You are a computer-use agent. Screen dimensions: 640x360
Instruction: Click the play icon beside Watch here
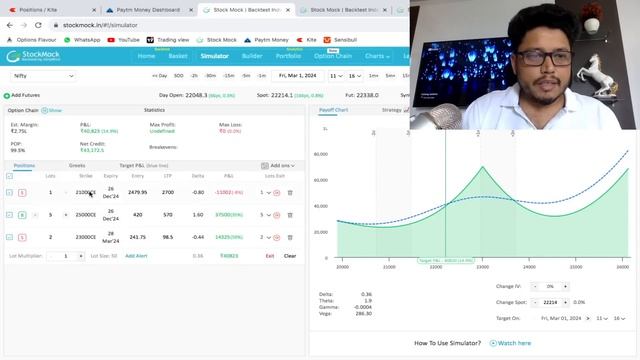493,343
